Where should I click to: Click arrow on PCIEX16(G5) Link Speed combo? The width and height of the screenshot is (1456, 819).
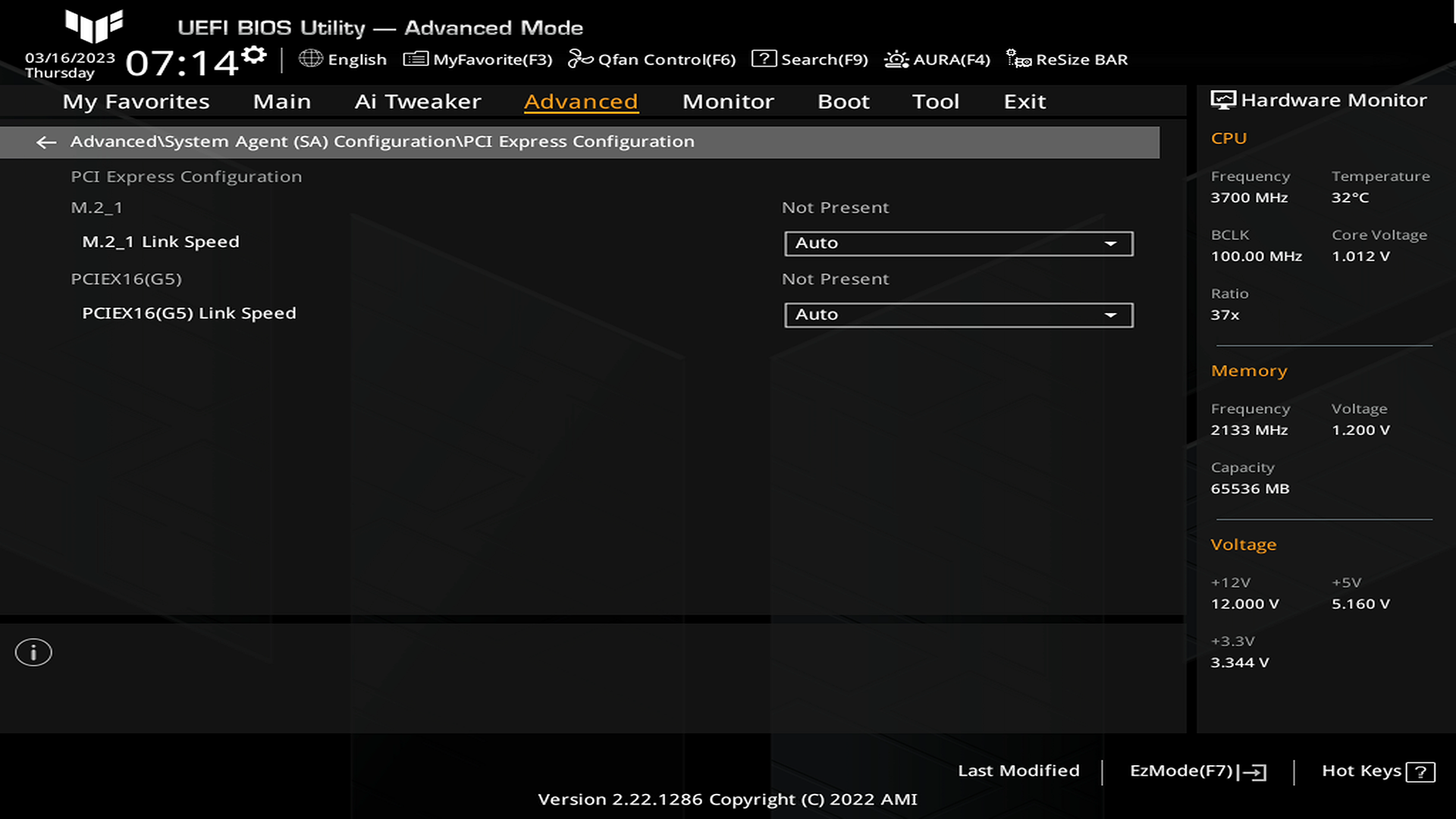1110,315
